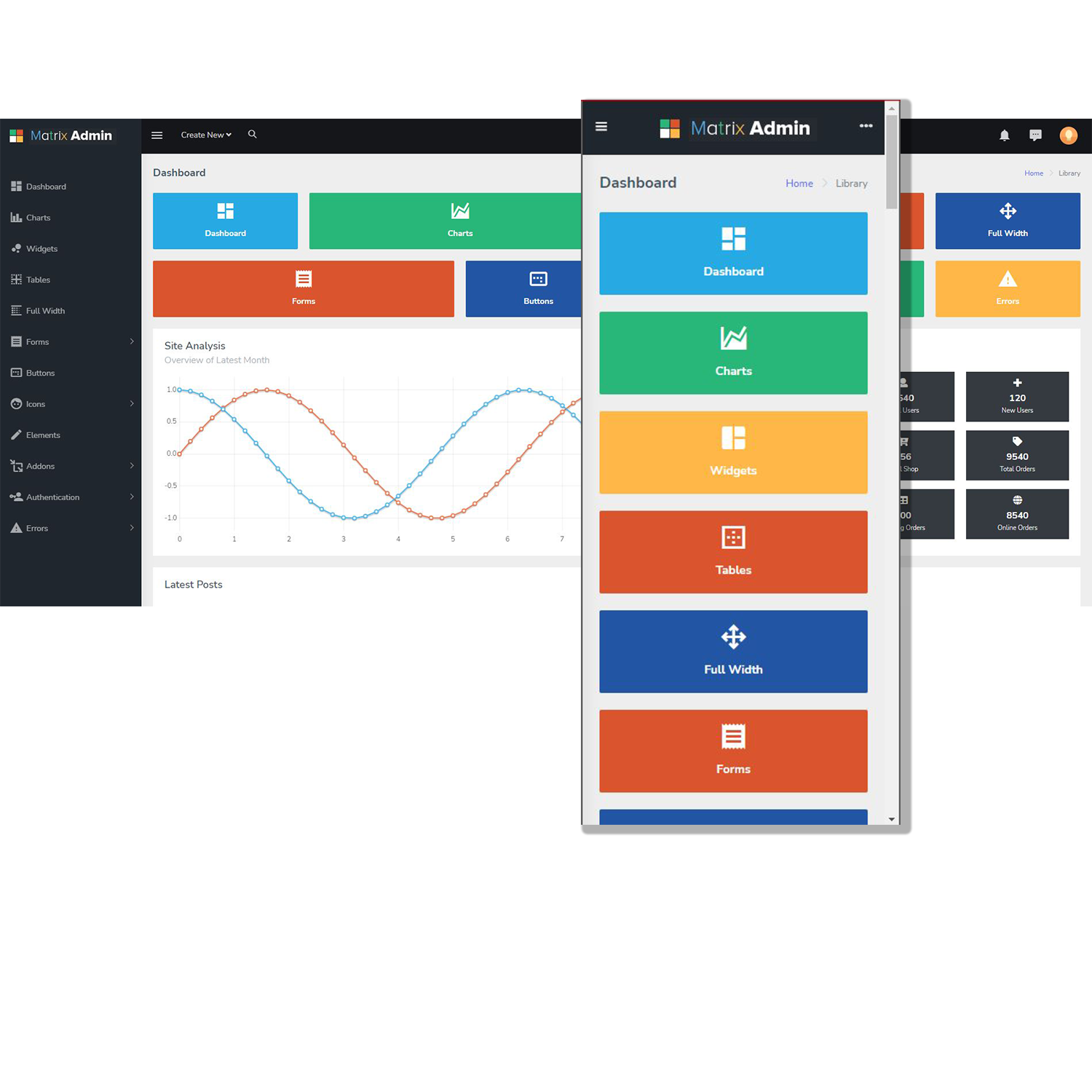This screenshot has height=1092, width=1092.
Task: Click the Authentication users icon in sidebar
Action: click(x=16, y=496)
